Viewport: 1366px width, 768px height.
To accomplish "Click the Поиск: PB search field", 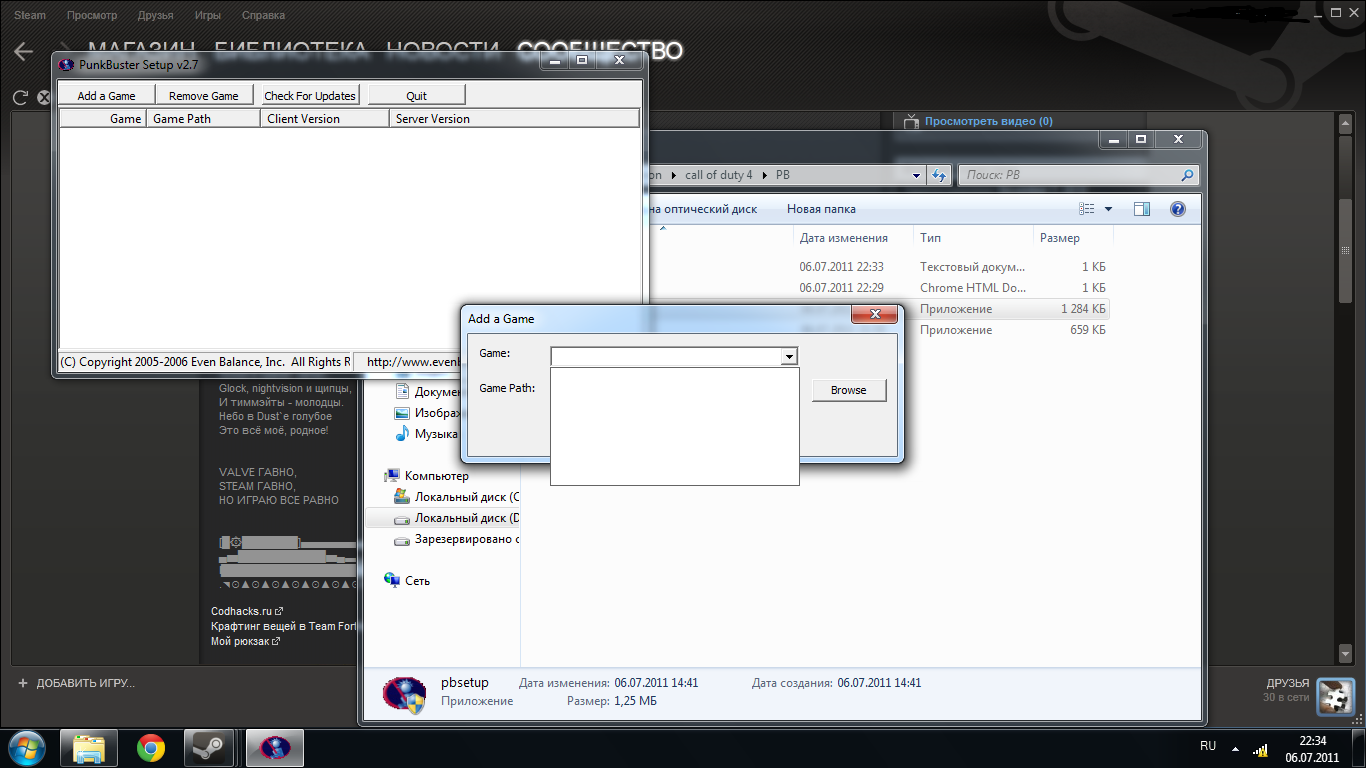I will tap(1078, 175).
